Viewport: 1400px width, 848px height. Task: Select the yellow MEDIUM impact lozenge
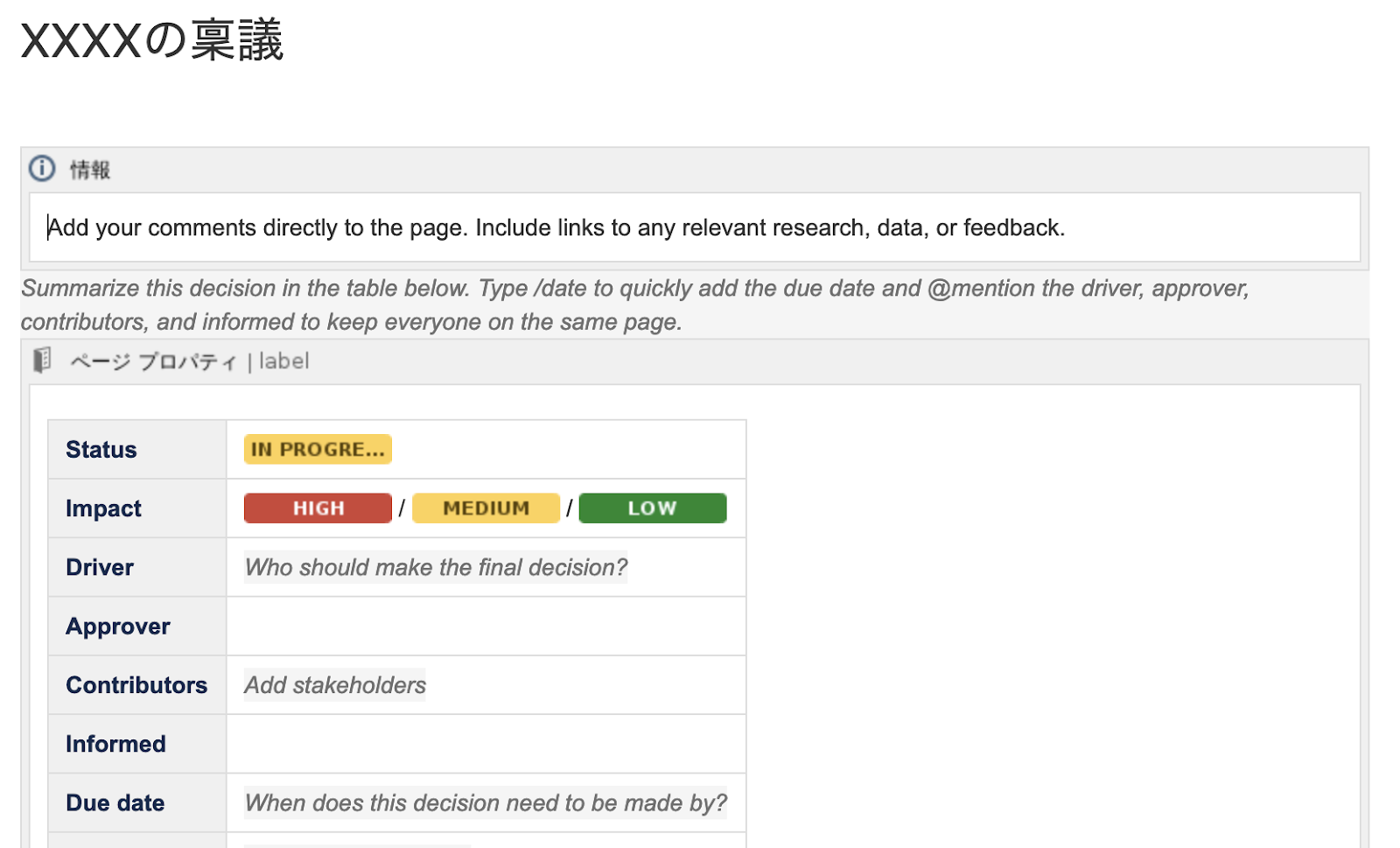pos(486,508)
